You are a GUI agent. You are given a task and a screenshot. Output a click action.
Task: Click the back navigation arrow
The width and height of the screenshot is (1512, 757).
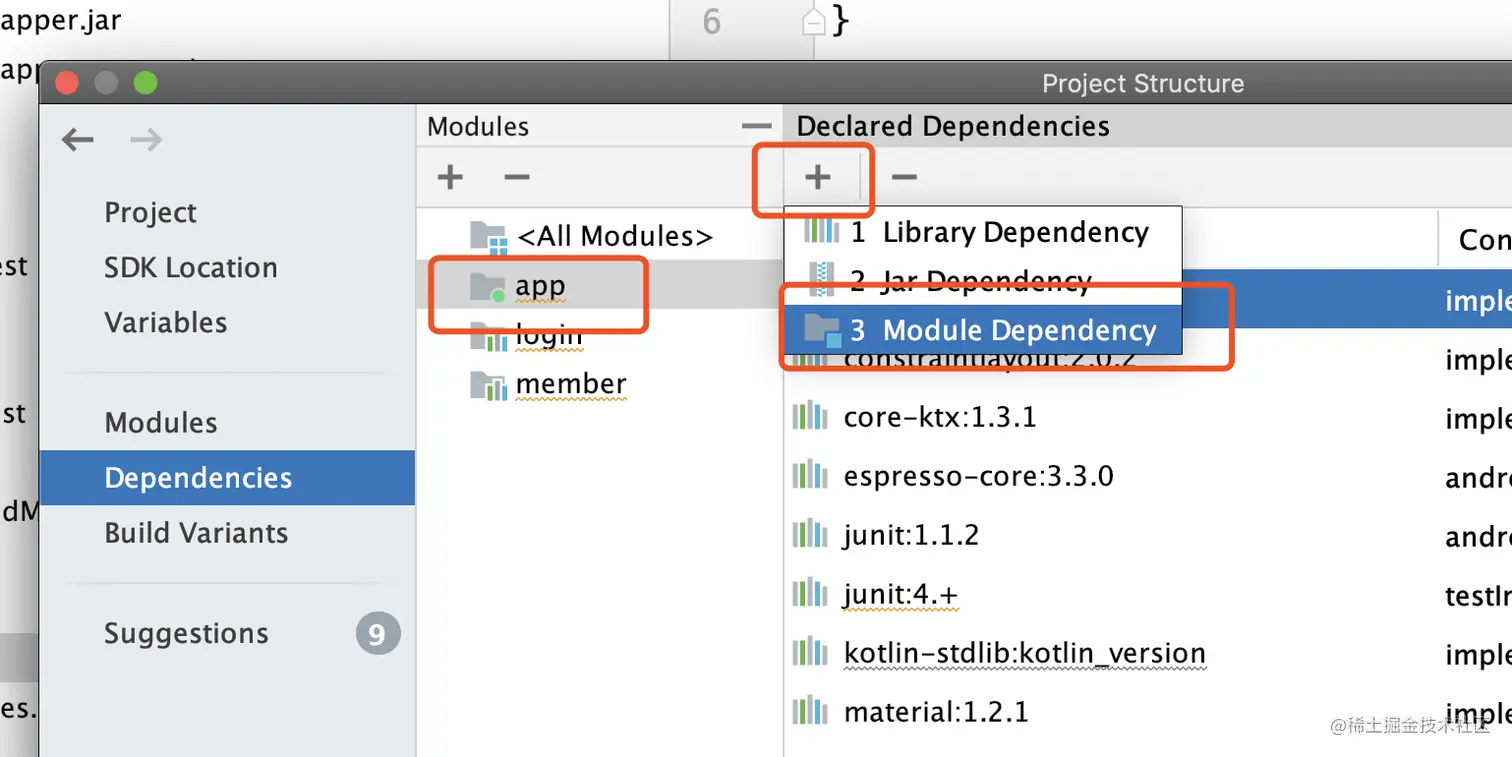(78, 140)
